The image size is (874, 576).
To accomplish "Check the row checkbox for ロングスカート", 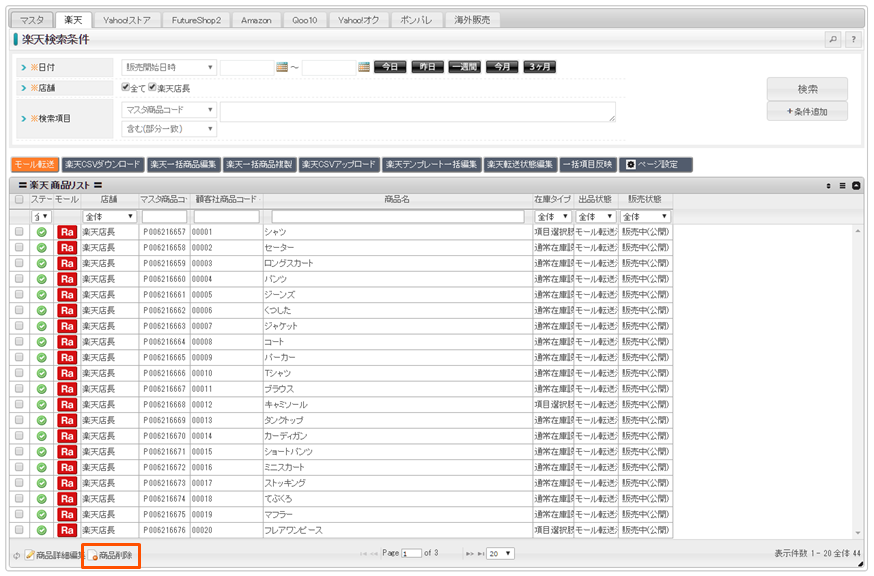I will 19,263.
